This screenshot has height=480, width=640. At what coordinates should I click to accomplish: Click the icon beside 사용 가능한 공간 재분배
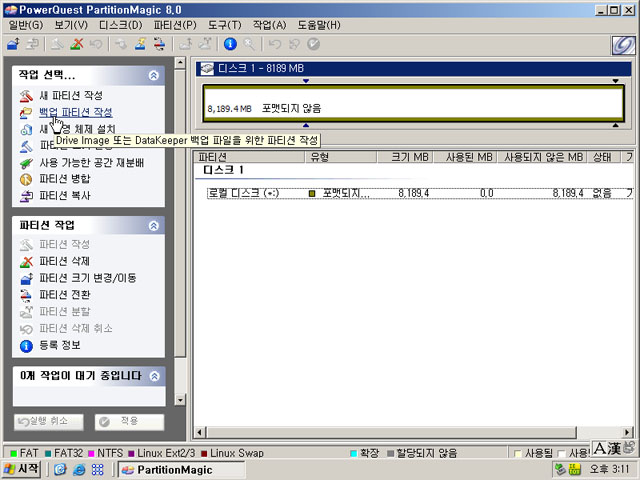26,163
